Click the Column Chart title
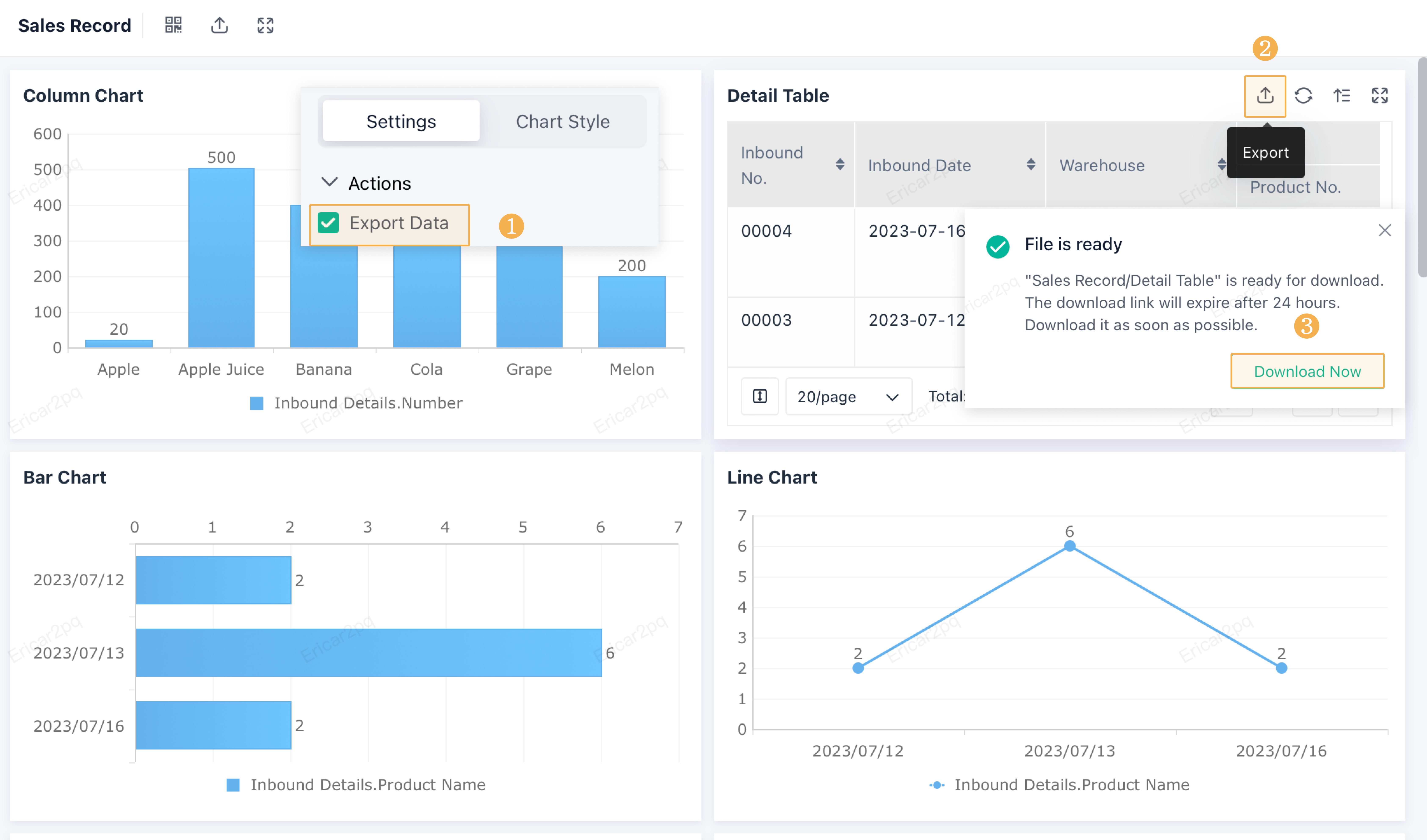 coord(83,96)
